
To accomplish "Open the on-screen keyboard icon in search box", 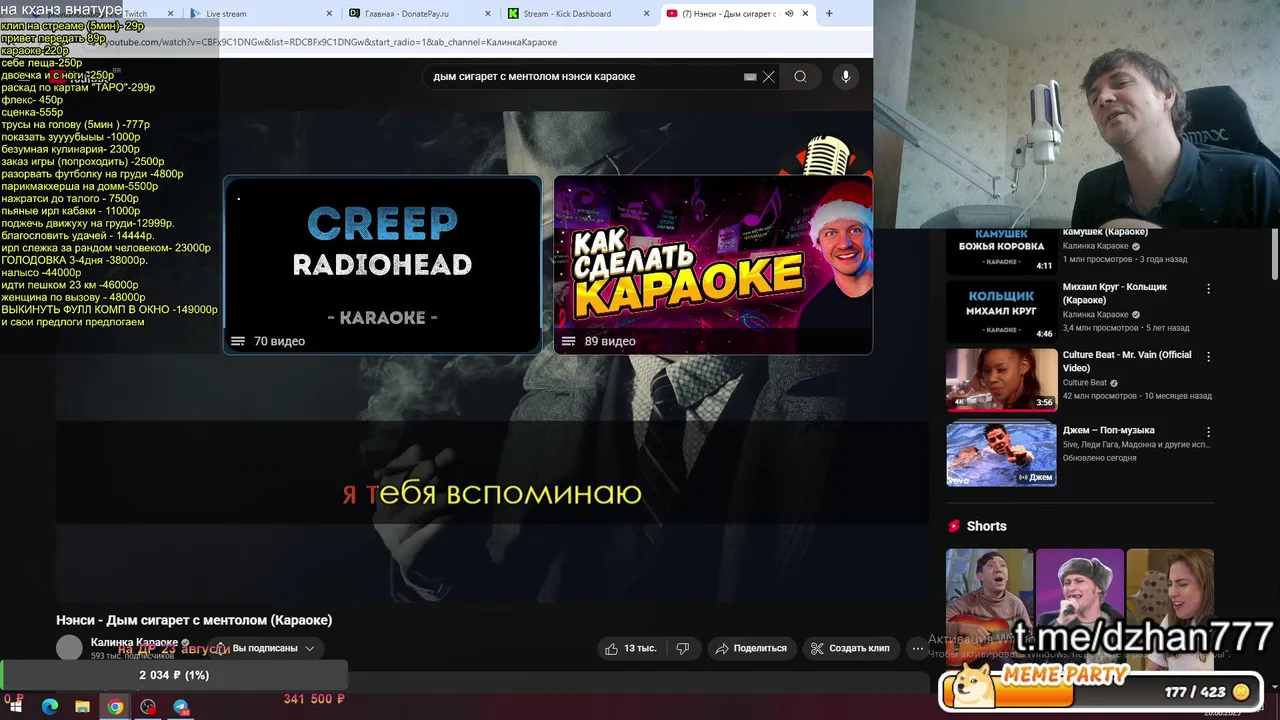I will coord(750,77).
